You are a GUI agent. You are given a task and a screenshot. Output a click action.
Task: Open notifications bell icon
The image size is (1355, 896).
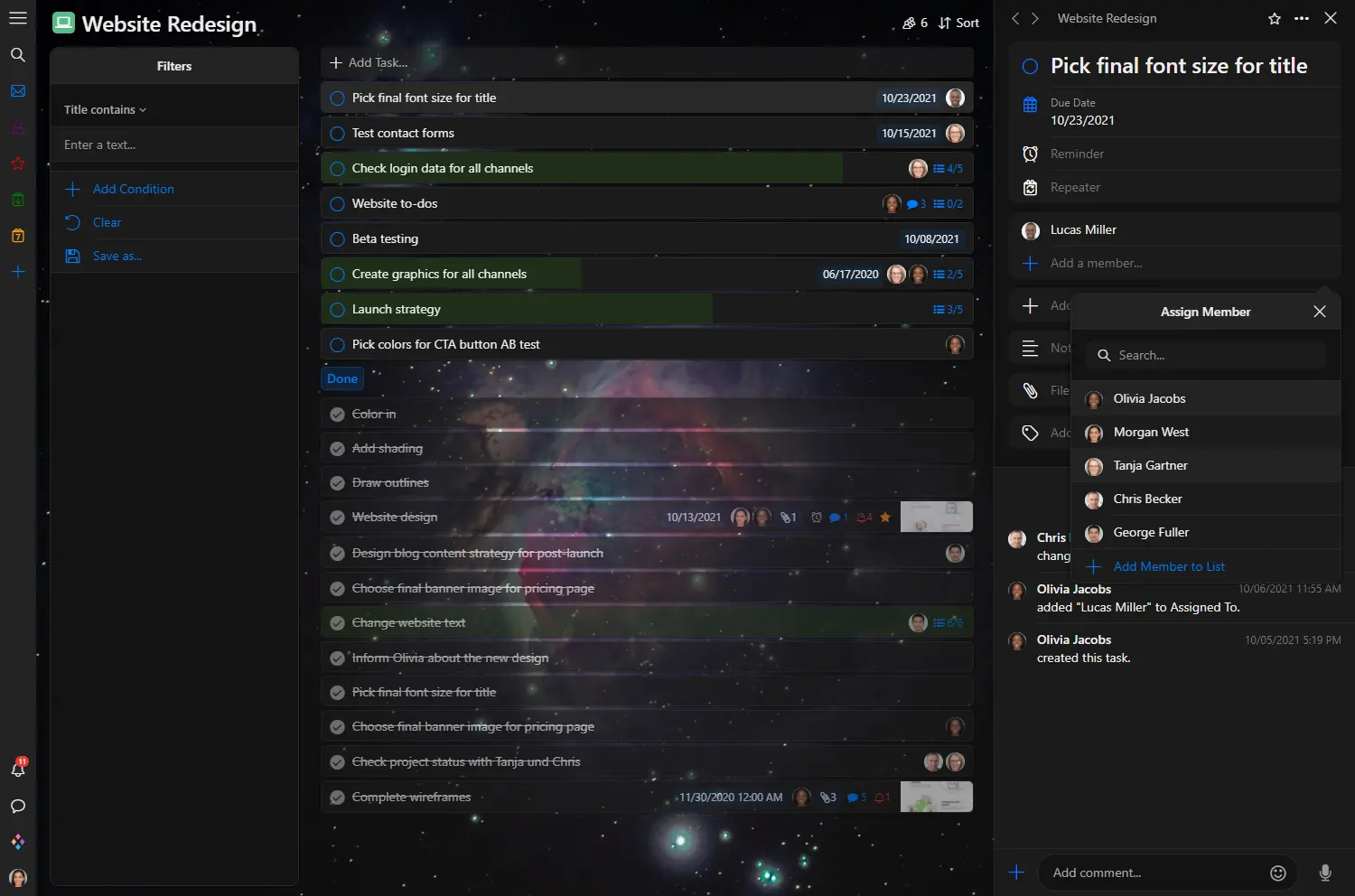17,770
